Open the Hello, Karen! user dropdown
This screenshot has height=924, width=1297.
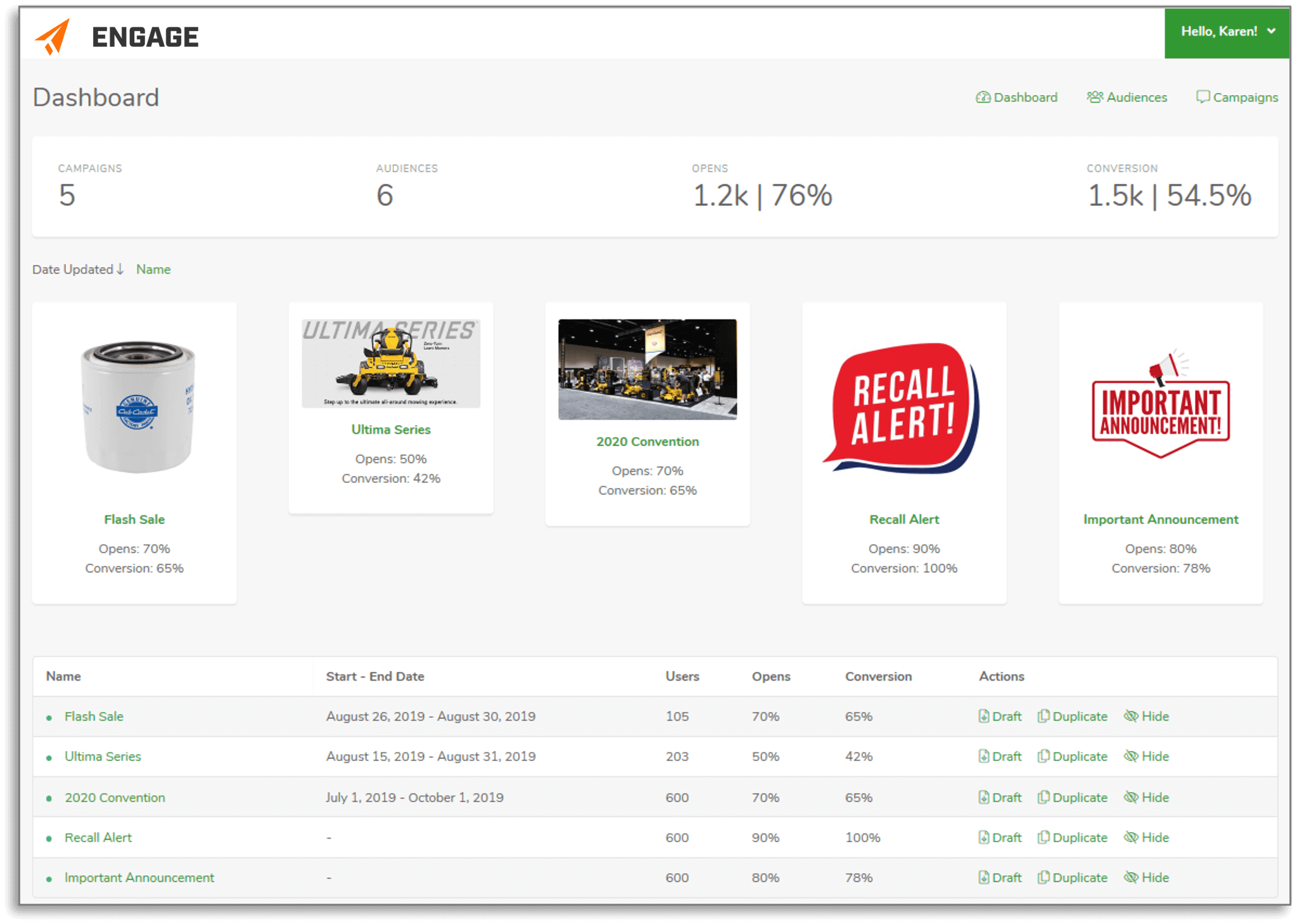1227,32
